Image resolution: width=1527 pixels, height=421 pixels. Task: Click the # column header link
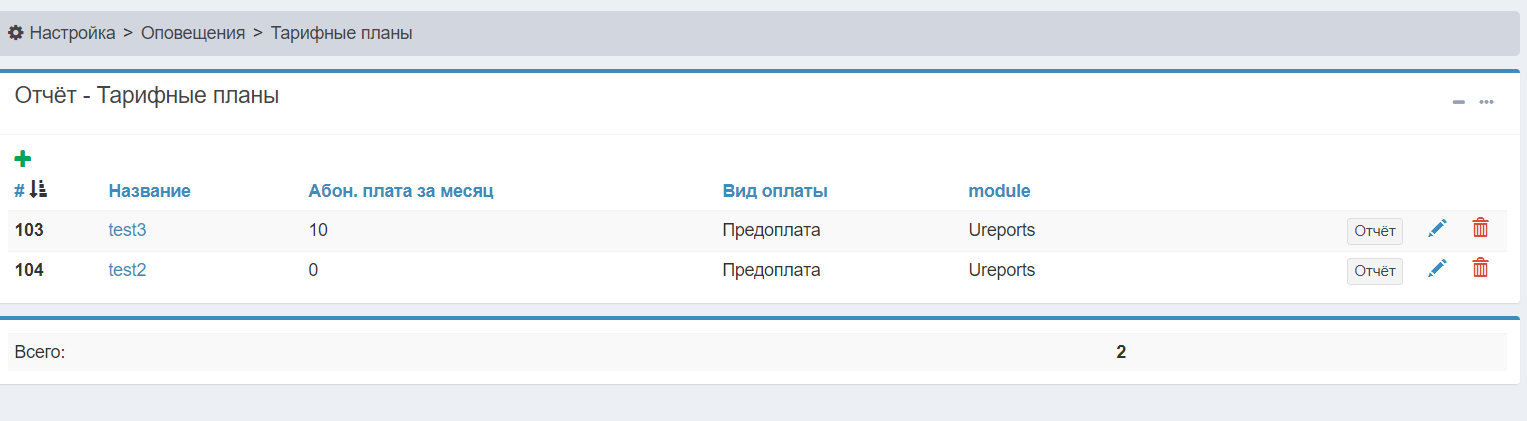point(19,190)
